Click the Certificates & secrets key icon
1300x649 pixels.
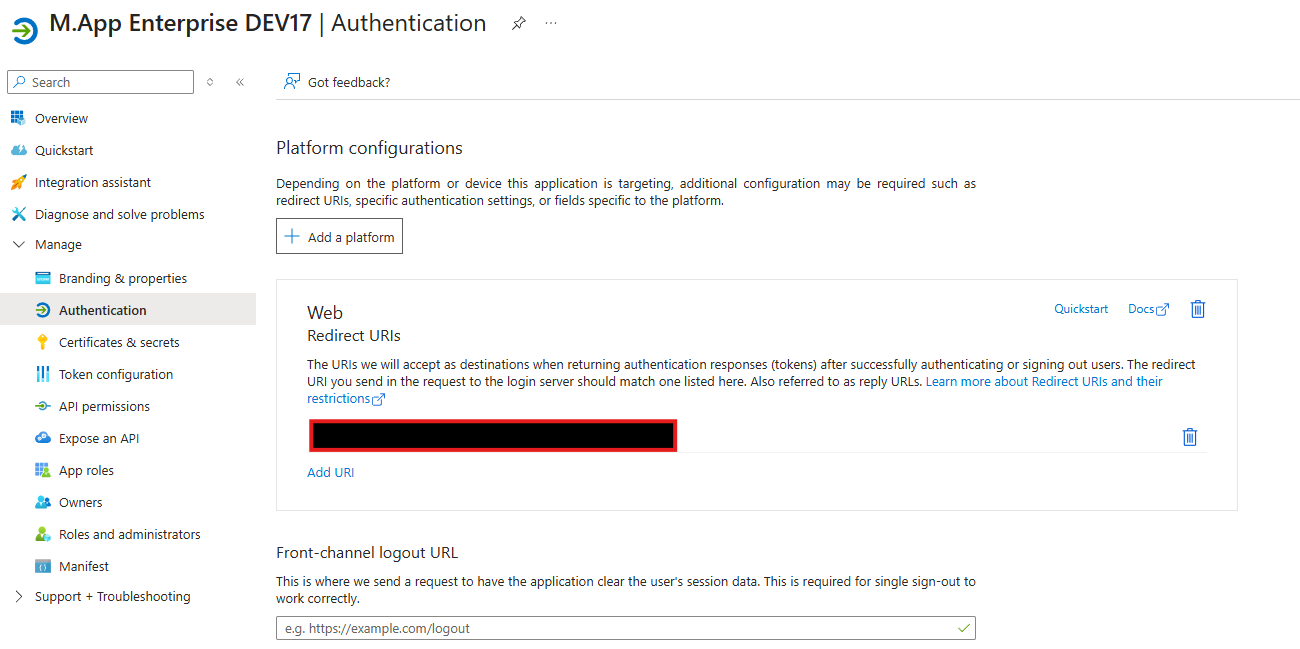point(42,342)
